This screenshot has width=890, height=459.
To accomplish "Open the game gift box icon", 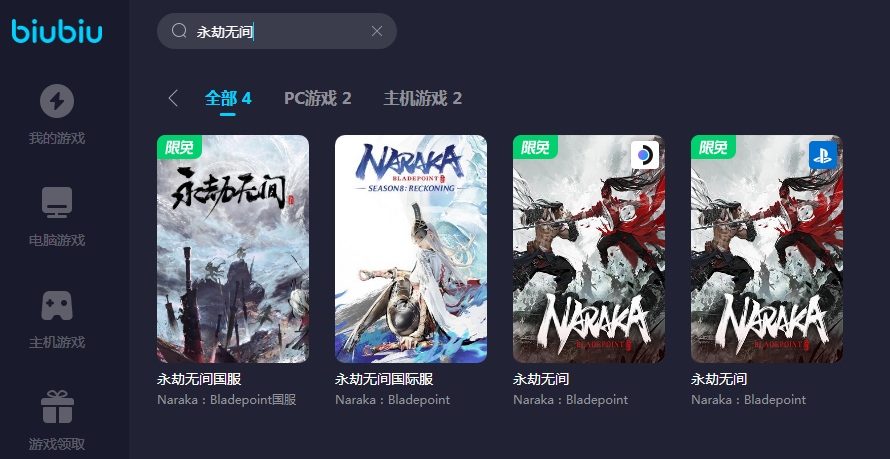I will click(x=57, y=407).
